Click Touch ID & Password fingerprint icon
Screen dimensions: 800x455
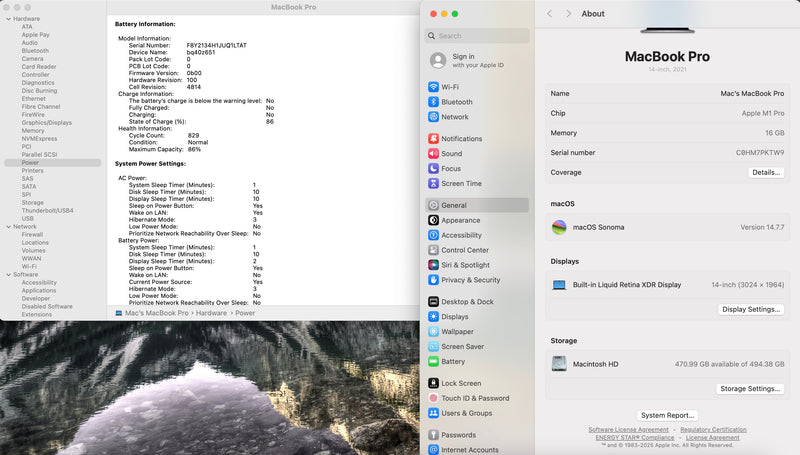[x=433, y=398]
